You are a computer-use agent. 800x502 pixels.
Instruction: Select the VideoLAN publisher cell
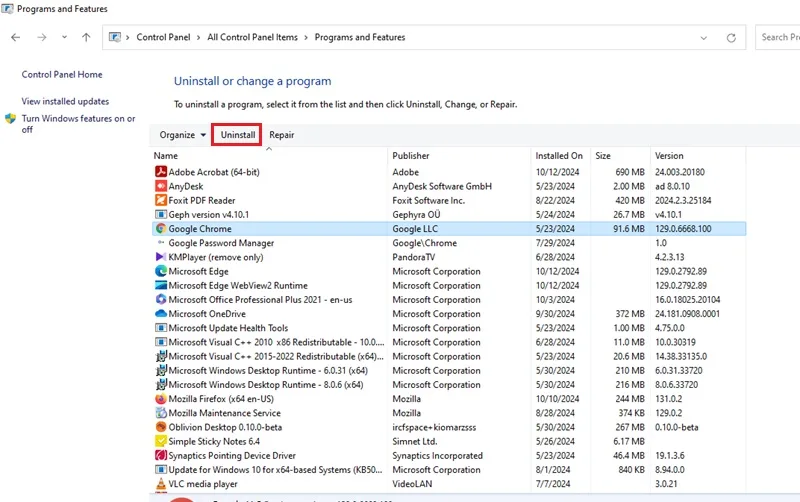coord(412,484)
